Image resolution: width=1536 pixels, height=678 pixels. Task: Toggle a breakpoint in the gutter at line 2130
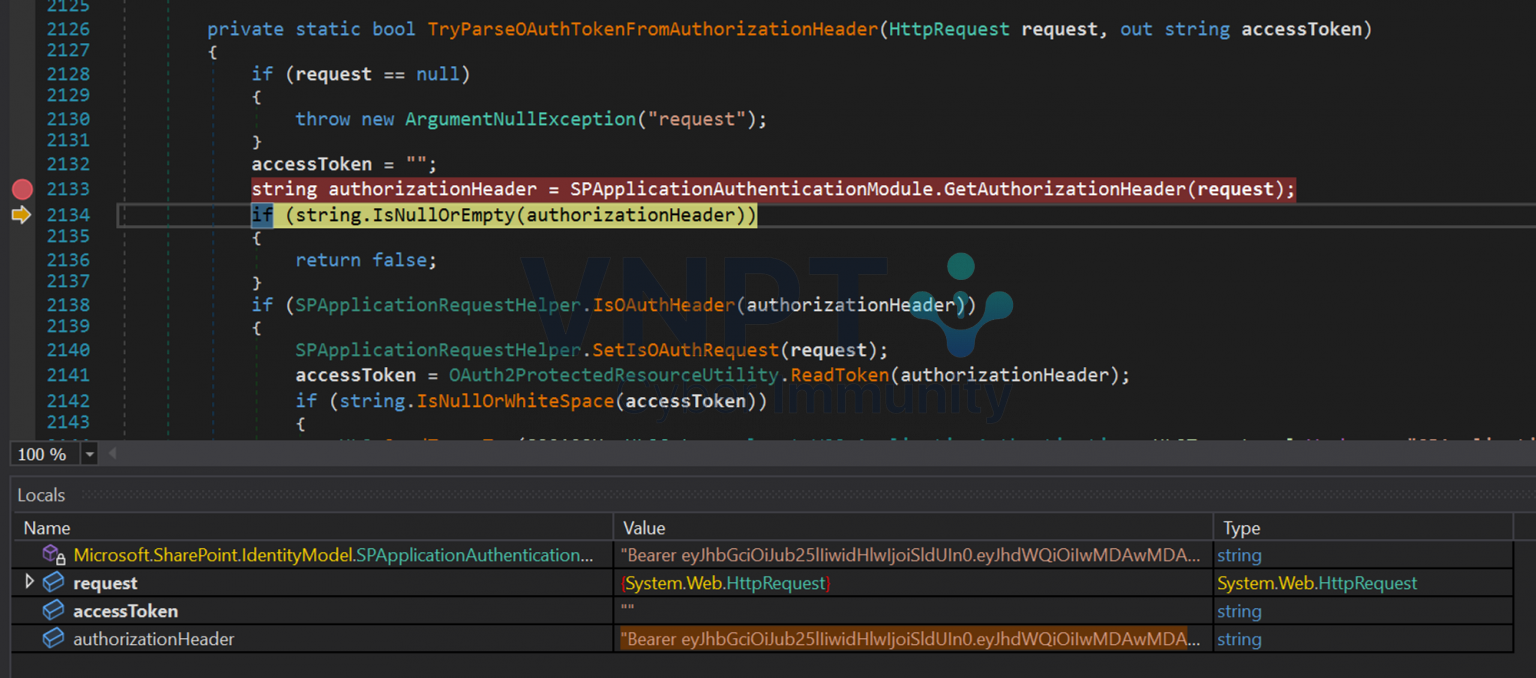coord(22,118)
